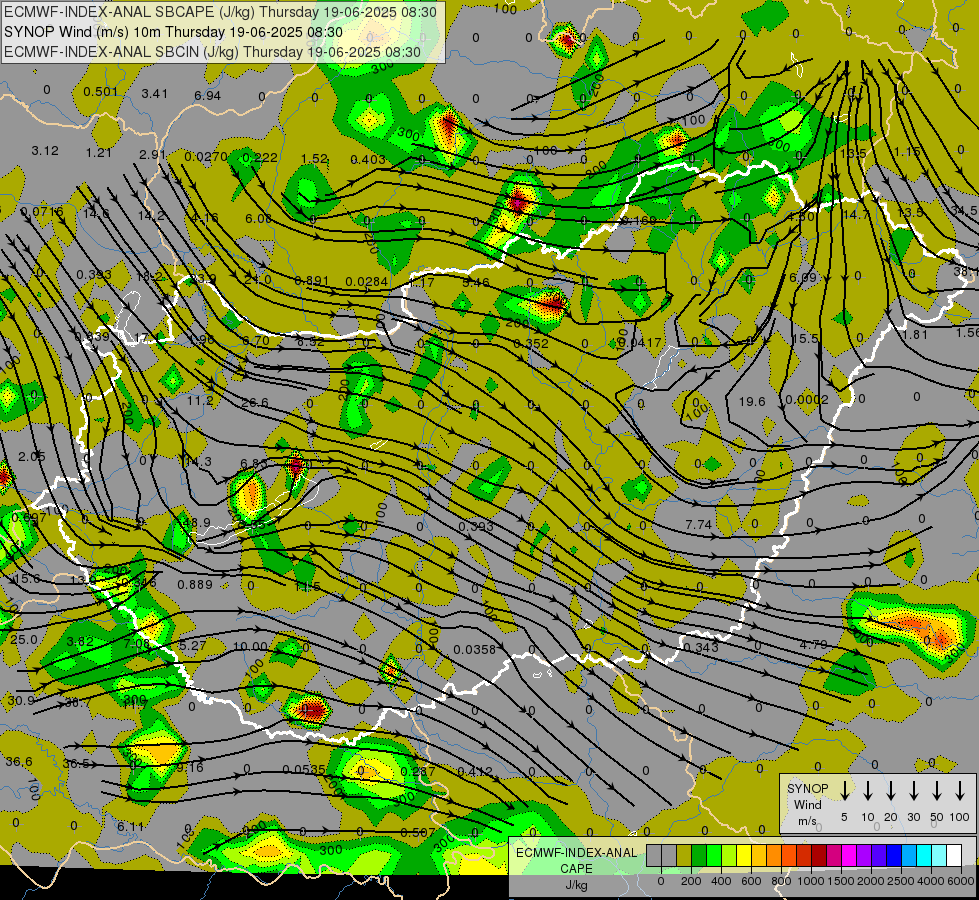Click the '1000' tick label in CAPE legend

[811, 881]
